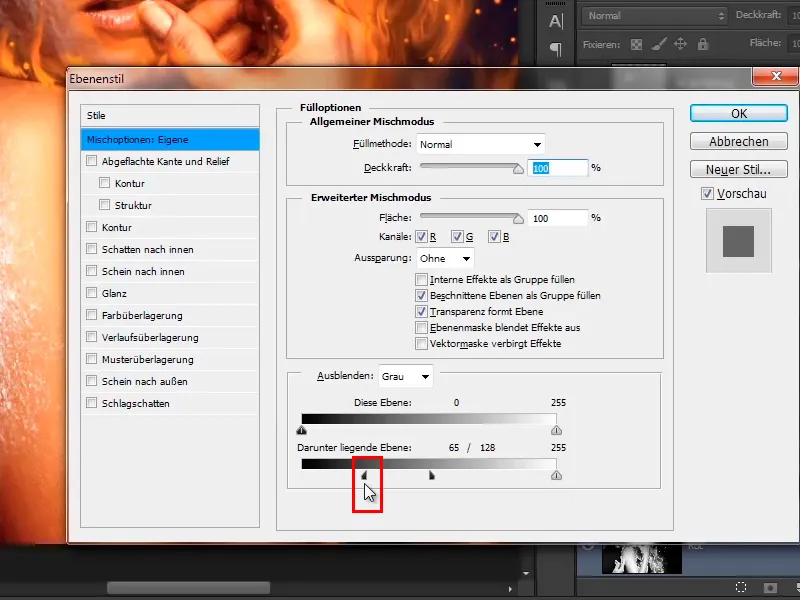
Task: Open the Aussparung dropdown
Action: click(x=445, y=259)
